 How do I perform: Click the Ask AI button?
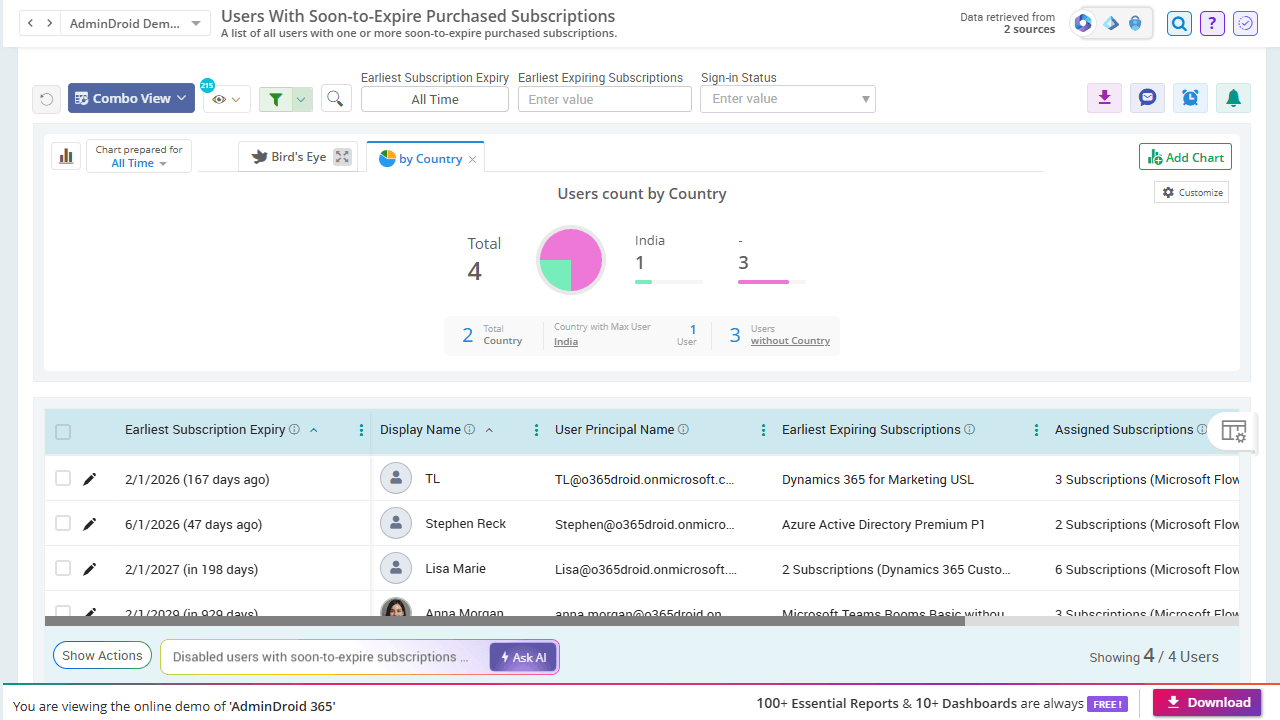523,657
